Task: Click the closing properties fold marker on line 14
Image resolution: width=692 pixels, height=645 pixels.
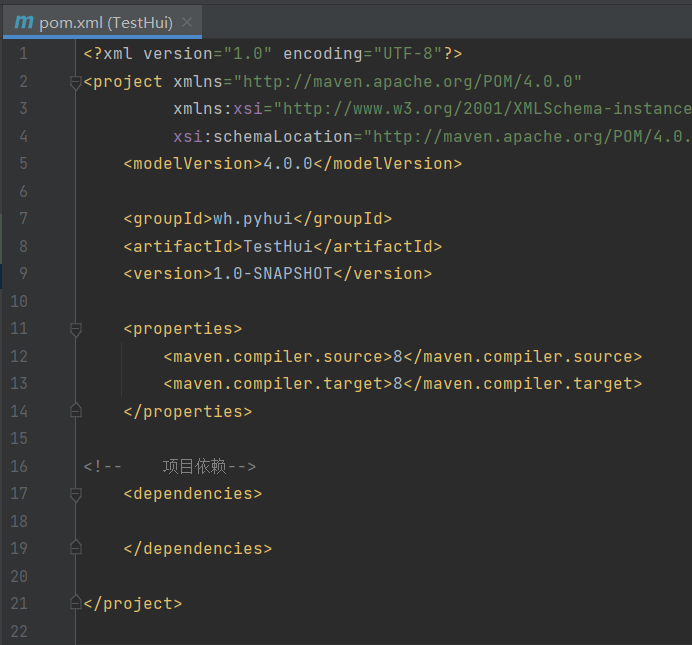Action: pyautogui.click(x=76, y=411)
